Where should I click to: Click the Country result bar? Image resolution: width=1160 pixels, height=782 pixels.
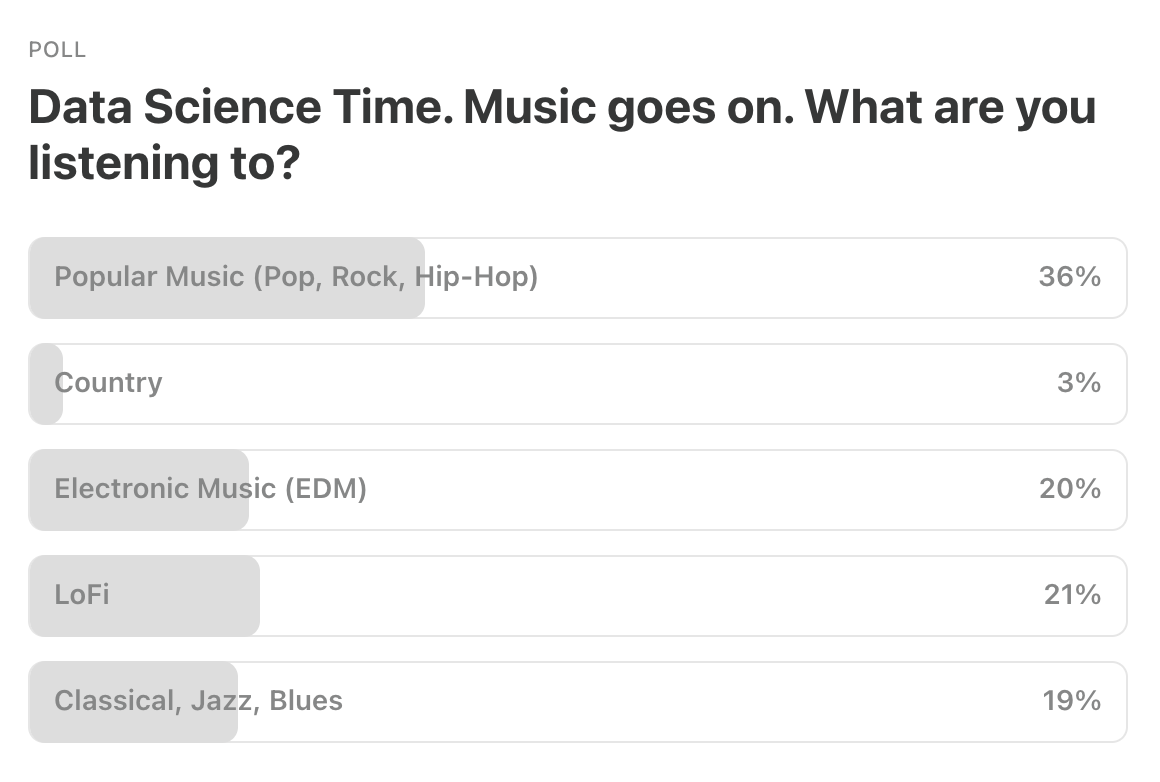pos(44,383)
